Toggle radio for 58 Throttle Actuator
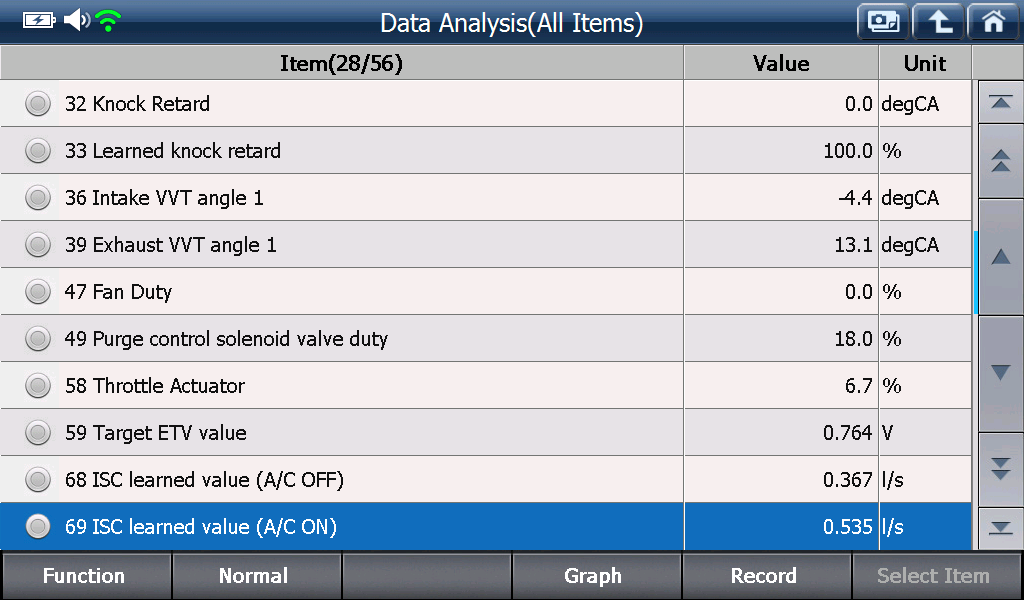The image size is (1024, 600). click(x=38, y=386)
